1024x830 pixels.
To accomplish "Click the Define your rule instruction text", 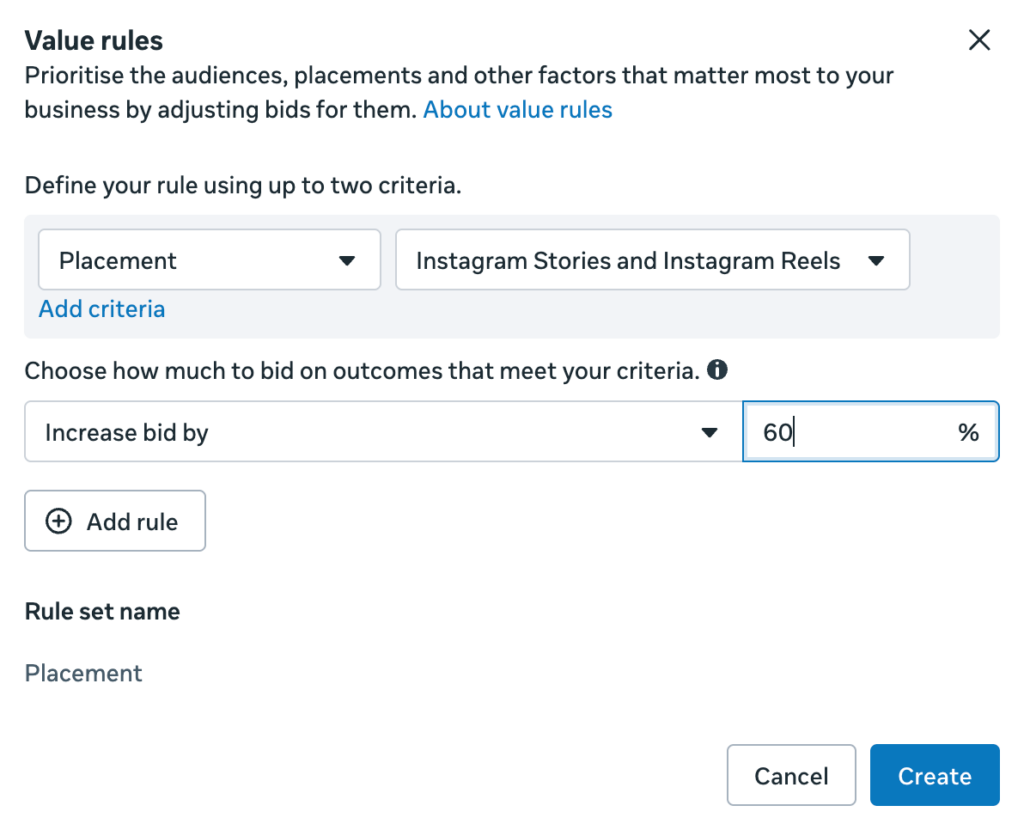I will click(243, 185).
